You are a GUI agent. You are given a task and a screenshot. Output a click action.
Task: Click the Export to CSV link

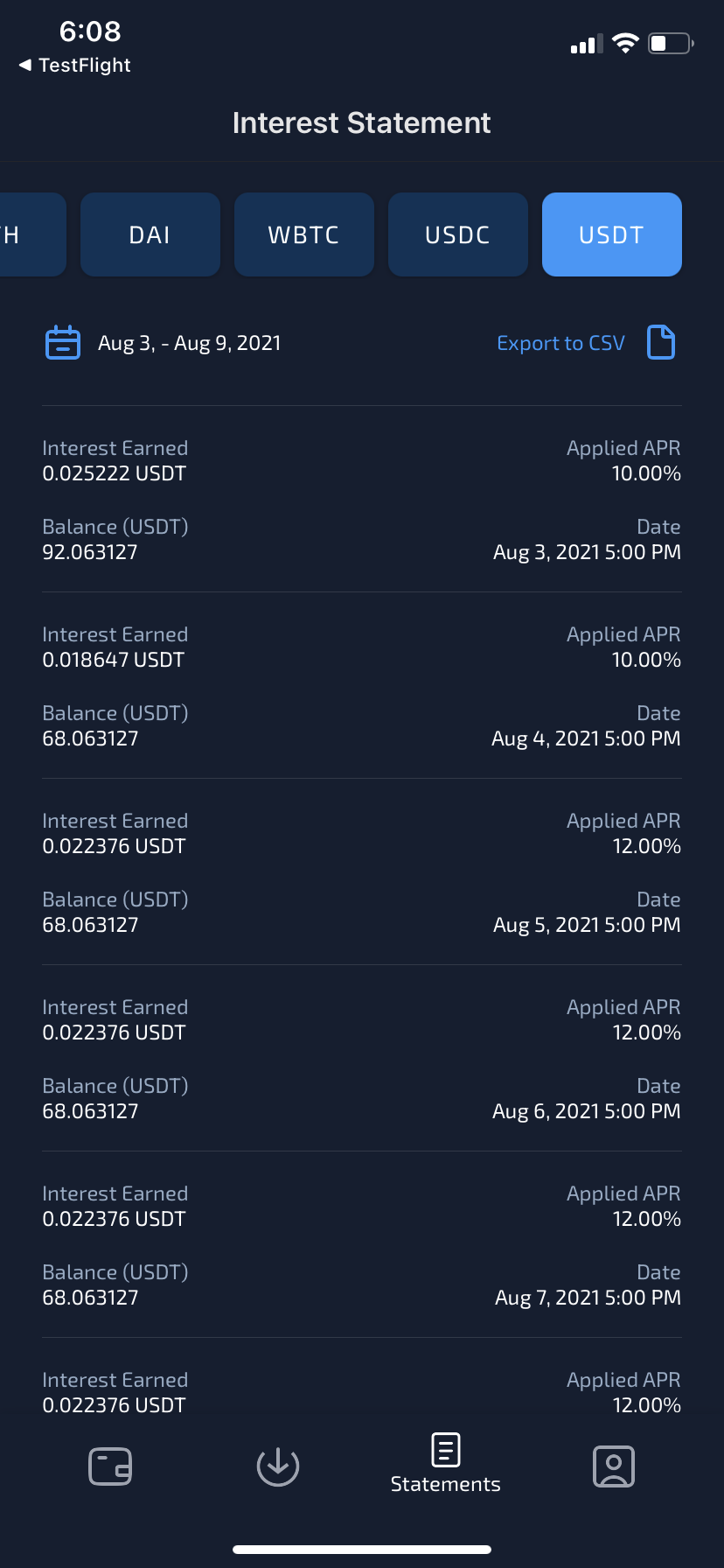(560, 343)
